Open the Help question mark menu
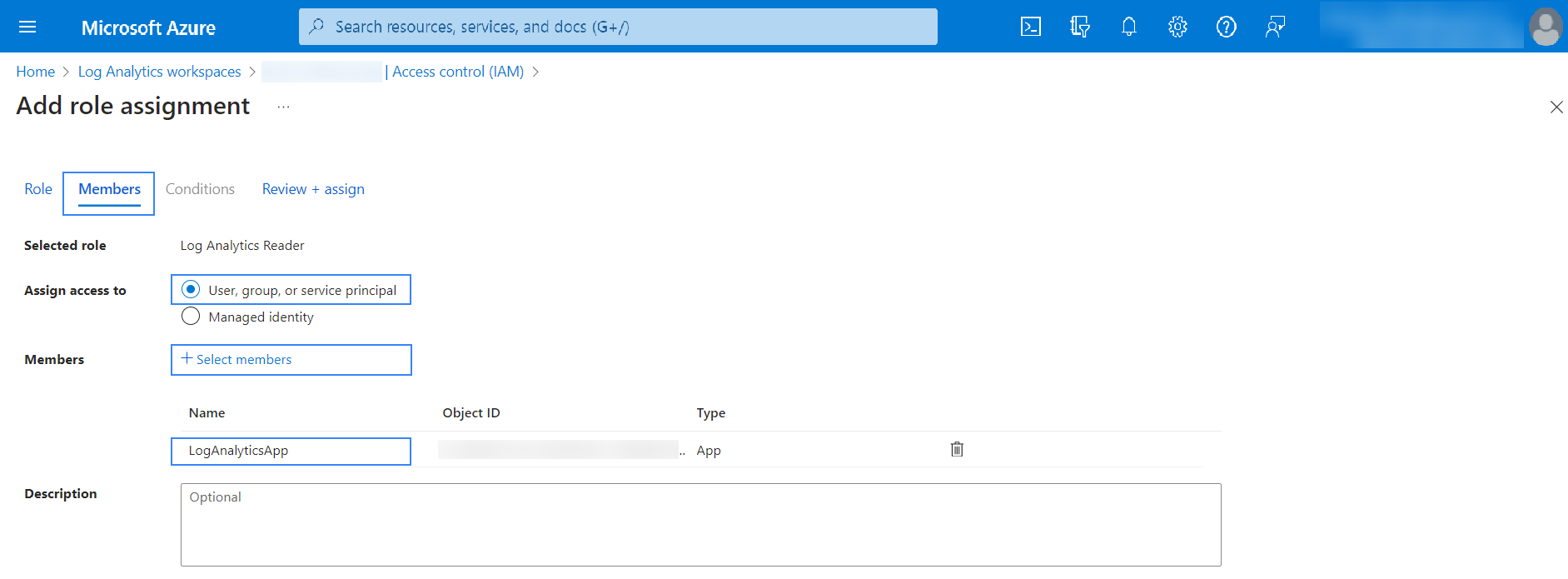The width and height of the screenshot is (1568, 579). pos(1226,27)
